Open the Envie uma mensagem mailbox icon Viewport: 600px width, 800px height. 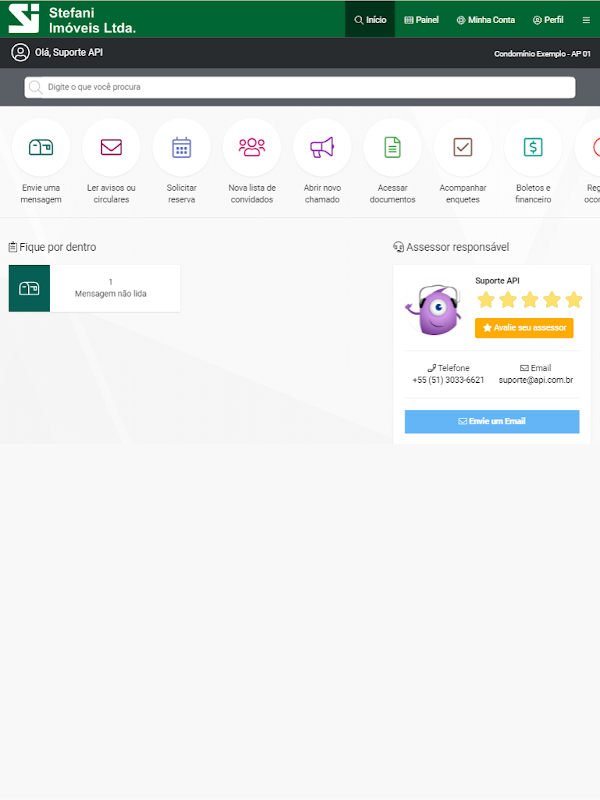[41, 147]
